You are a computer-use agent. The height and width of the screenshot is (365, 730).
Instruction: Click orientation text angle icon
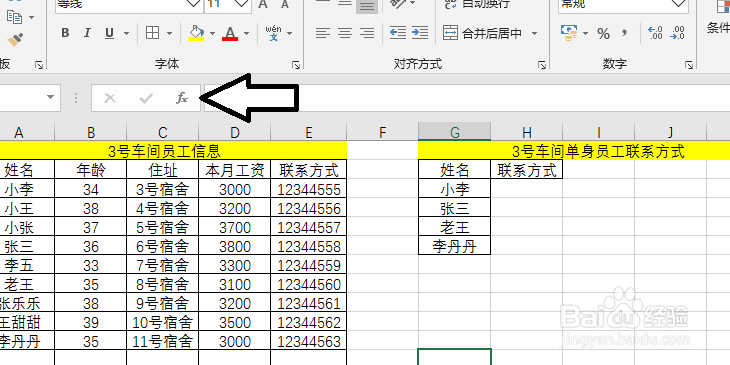398,4
